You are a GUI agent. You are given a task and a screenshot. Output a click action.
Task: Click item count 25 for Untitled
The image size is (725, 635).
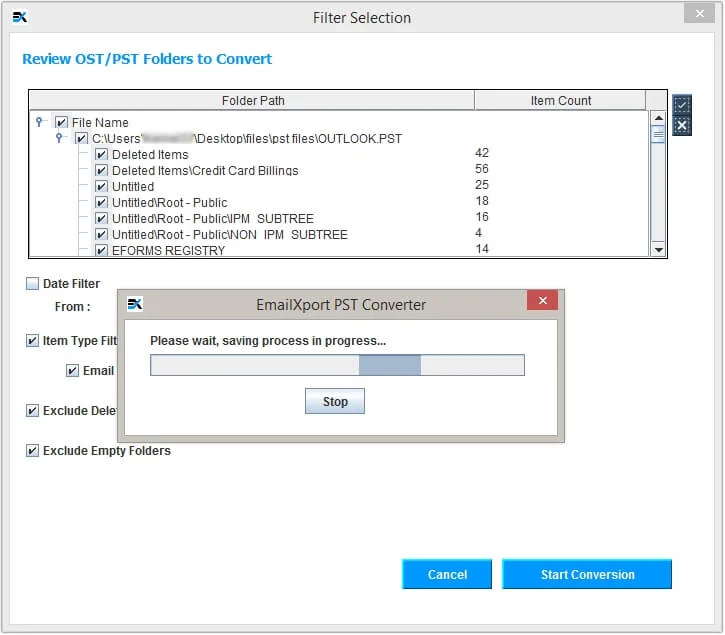482,185
